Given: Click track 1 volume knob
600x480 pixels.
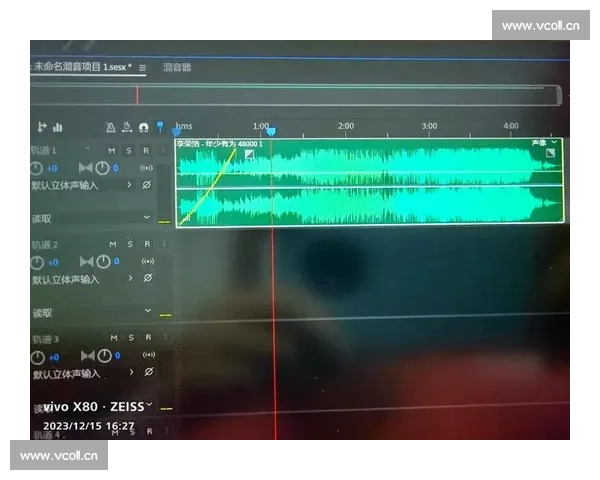Looking at the screenshot, I should [x=38, y=168].
